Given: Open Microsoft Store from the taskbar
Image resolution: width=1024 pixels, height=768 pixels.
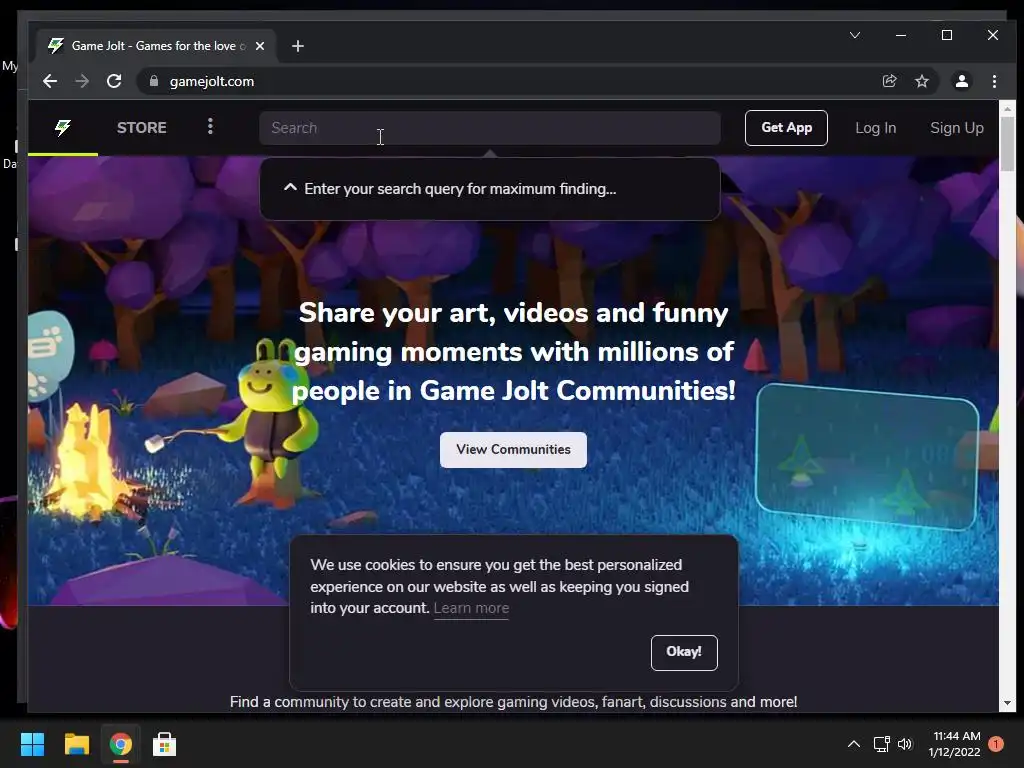Looking at the screenshot, I should pyautogui.click(x=164, y=744).
